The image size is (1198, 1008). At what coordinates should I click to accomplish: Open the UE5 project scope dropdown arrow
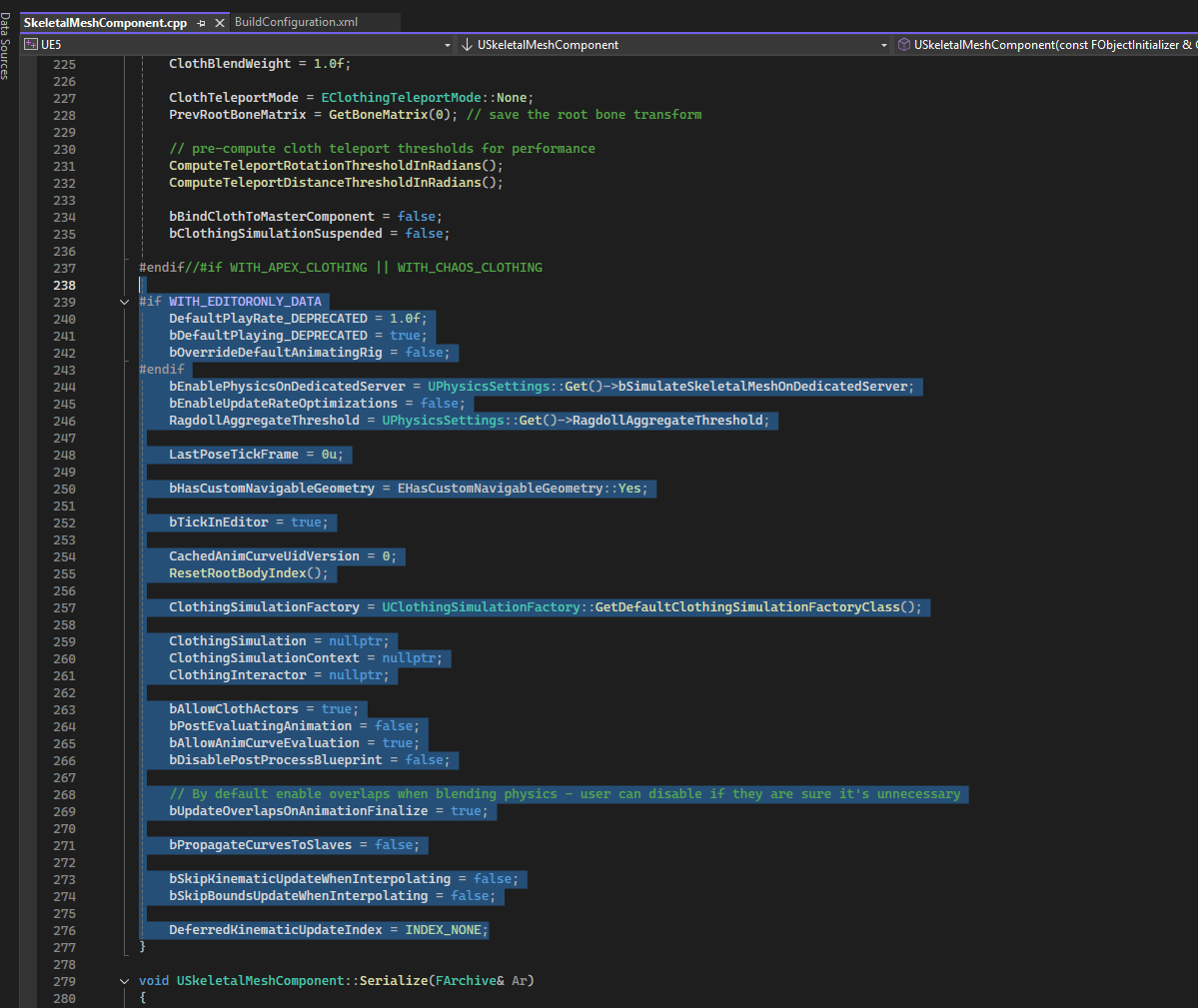[447, 45]
